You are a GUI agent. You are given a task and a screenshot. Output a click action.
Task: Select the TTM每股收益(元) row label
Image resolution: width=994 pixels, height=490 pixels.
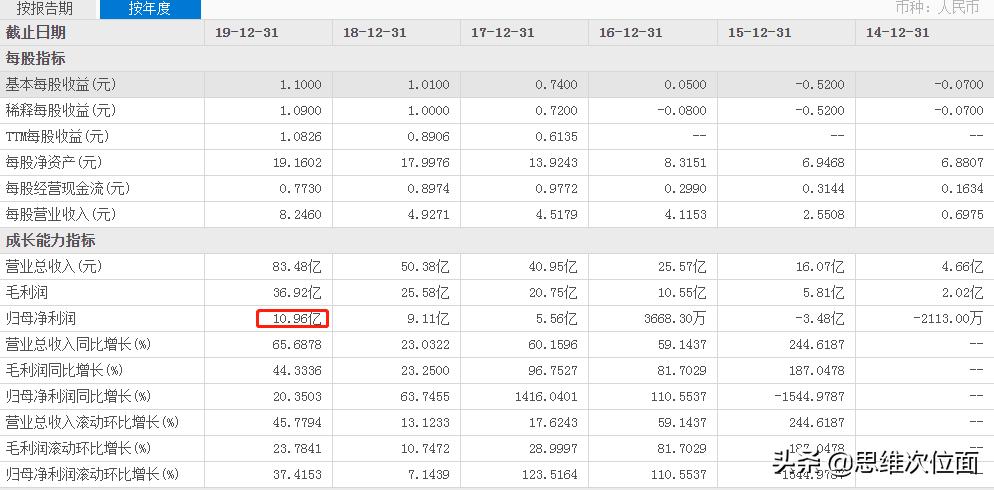coord(57,136)
